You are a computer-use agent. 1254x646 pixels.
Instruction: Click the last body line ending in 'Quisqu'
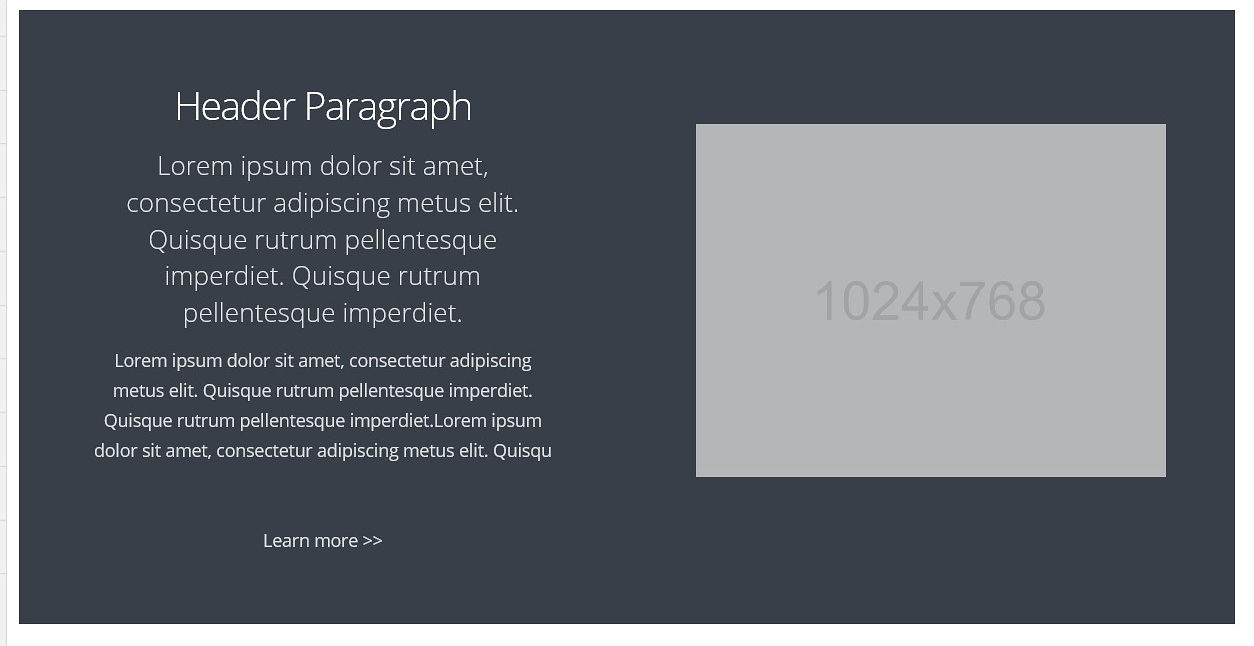point(323,450)
